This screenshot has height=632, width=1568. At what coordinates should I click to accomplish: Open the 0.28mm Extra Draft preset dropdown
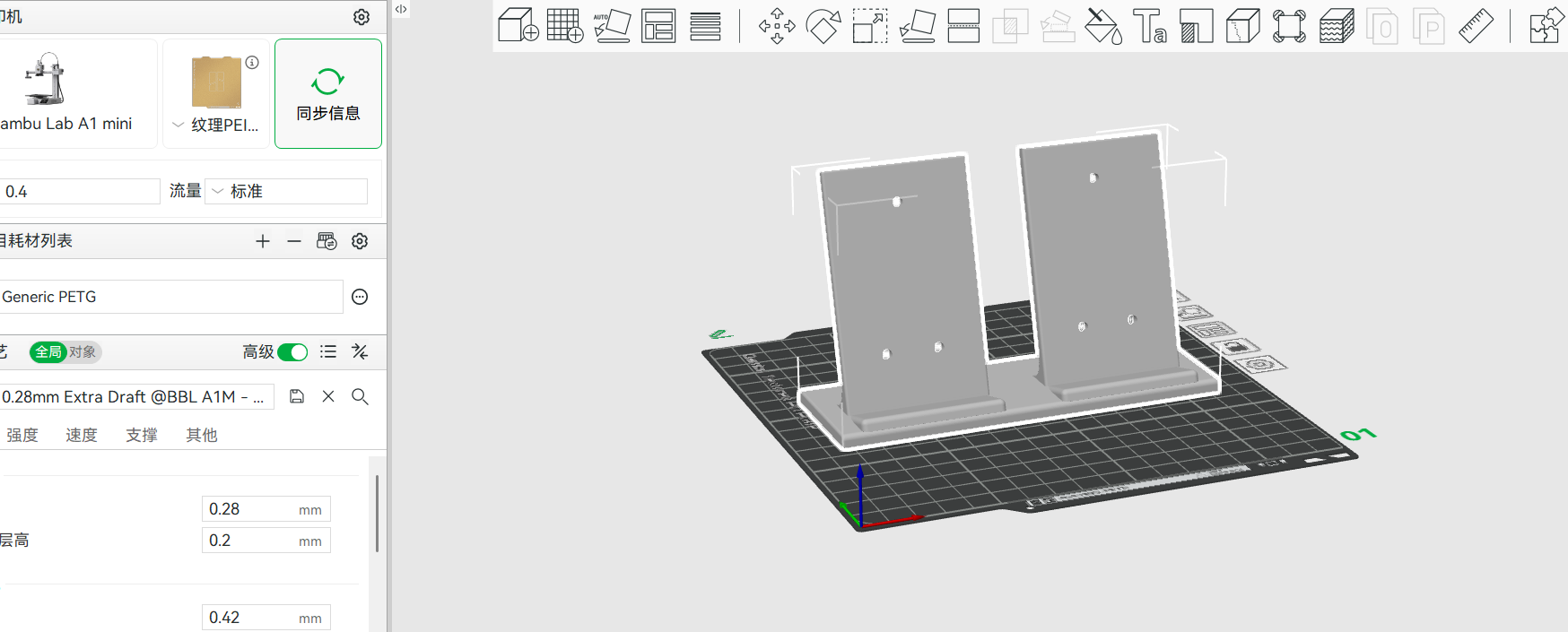tap(135, 397)
